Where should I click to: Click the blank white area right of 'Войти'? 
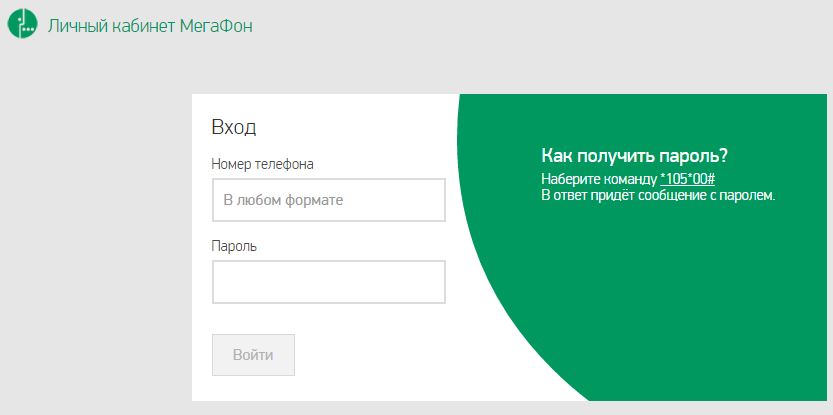[x=380, y=355]
